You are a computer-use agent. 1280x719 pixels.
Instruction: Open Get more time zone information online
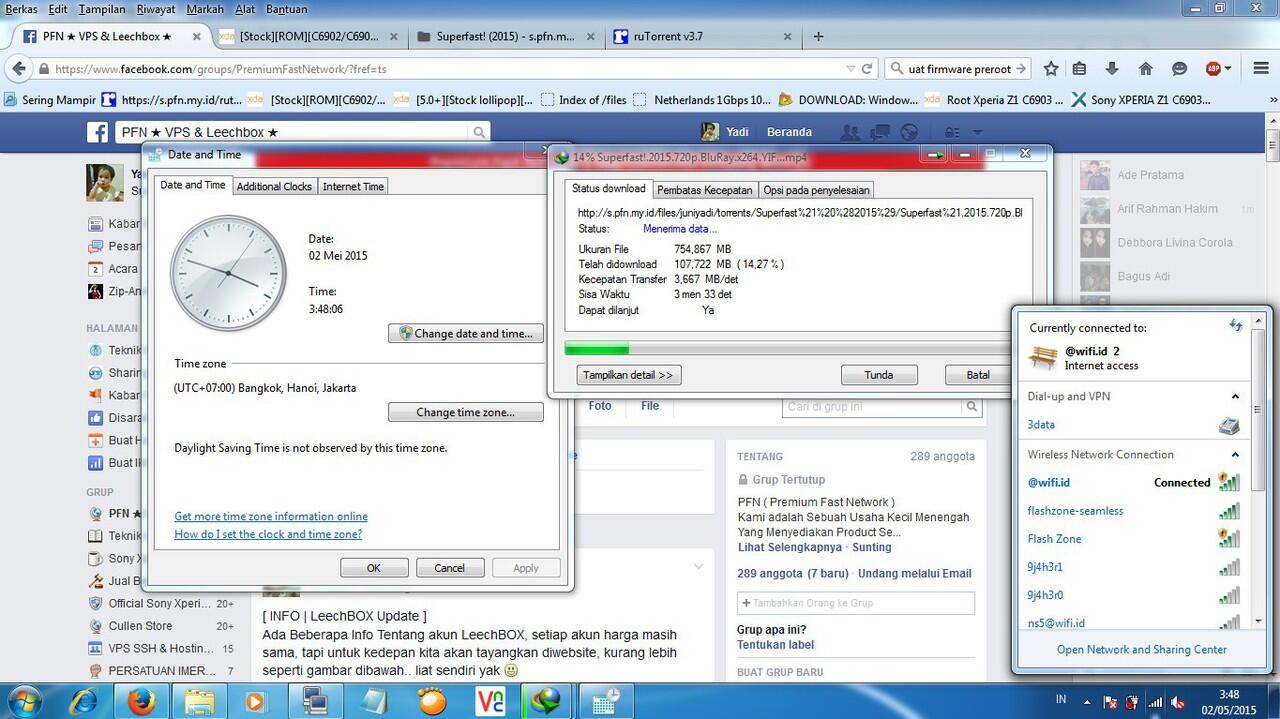(x=271, y=516)
